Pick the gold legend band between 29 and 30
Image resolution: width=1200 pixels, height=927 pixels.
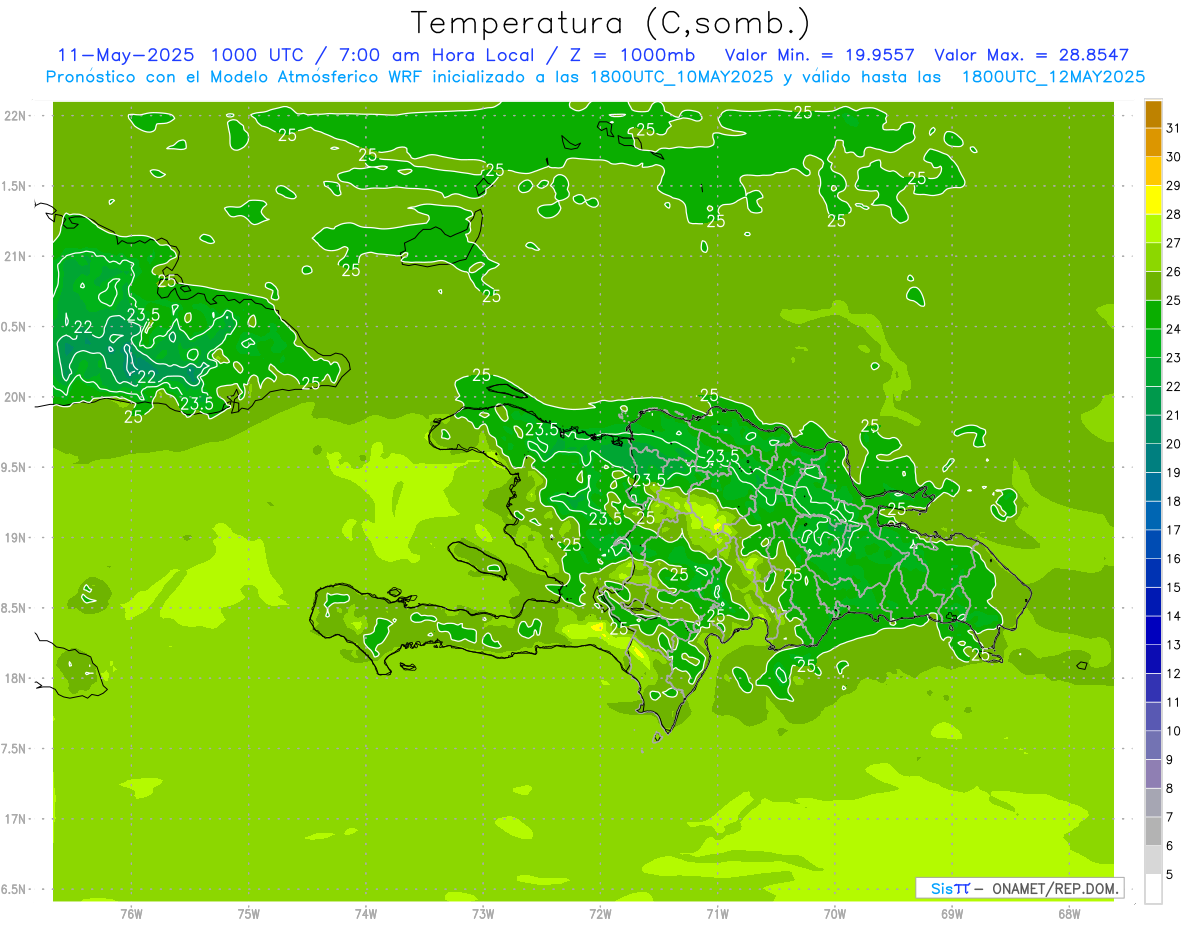(x=1153, y=171)
